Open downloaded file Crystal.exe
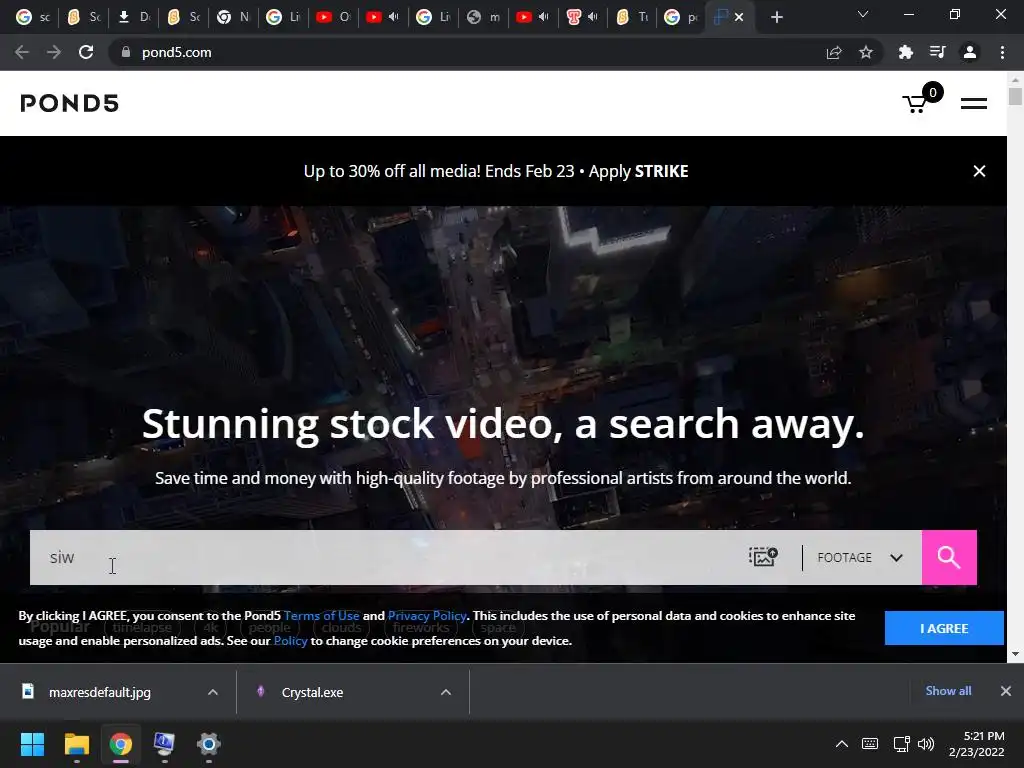This screenshot has height=768, width=1024. coord(312,692)
